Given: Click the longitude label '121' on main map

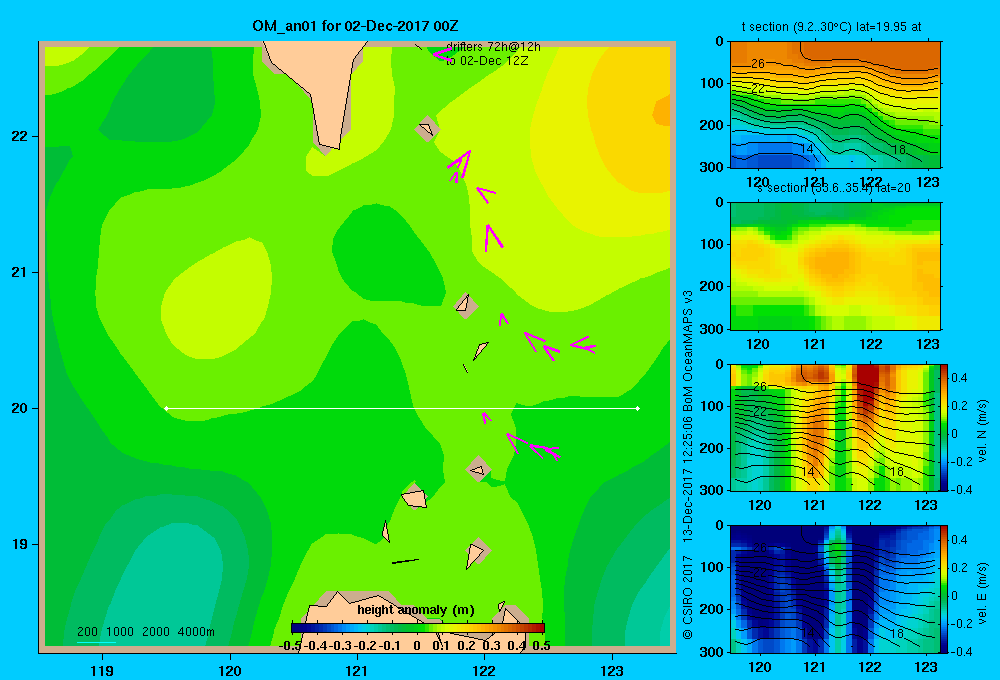Looking at the screenshot, I should 357,670.
